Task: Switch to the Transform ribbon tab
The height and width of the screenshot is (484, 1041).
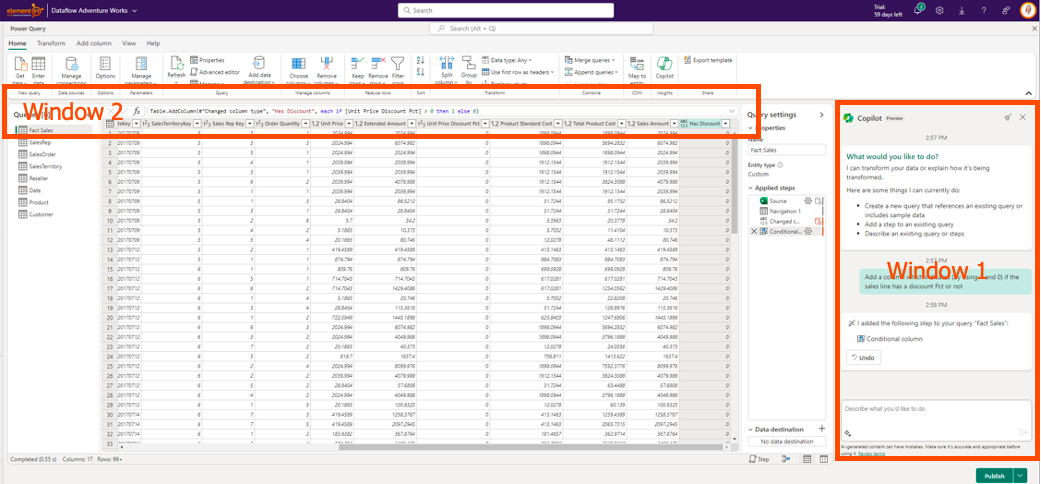Action: [51, 43]
